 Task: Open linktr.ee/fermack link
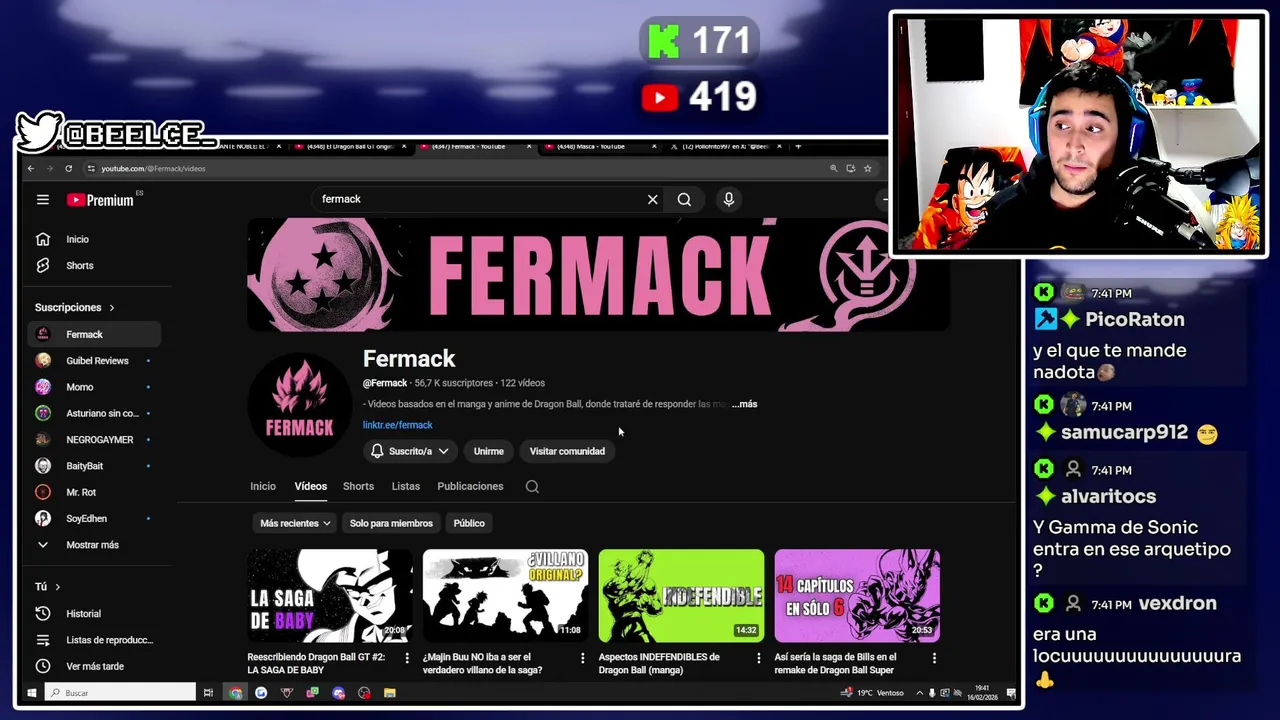tap(397, 425)
